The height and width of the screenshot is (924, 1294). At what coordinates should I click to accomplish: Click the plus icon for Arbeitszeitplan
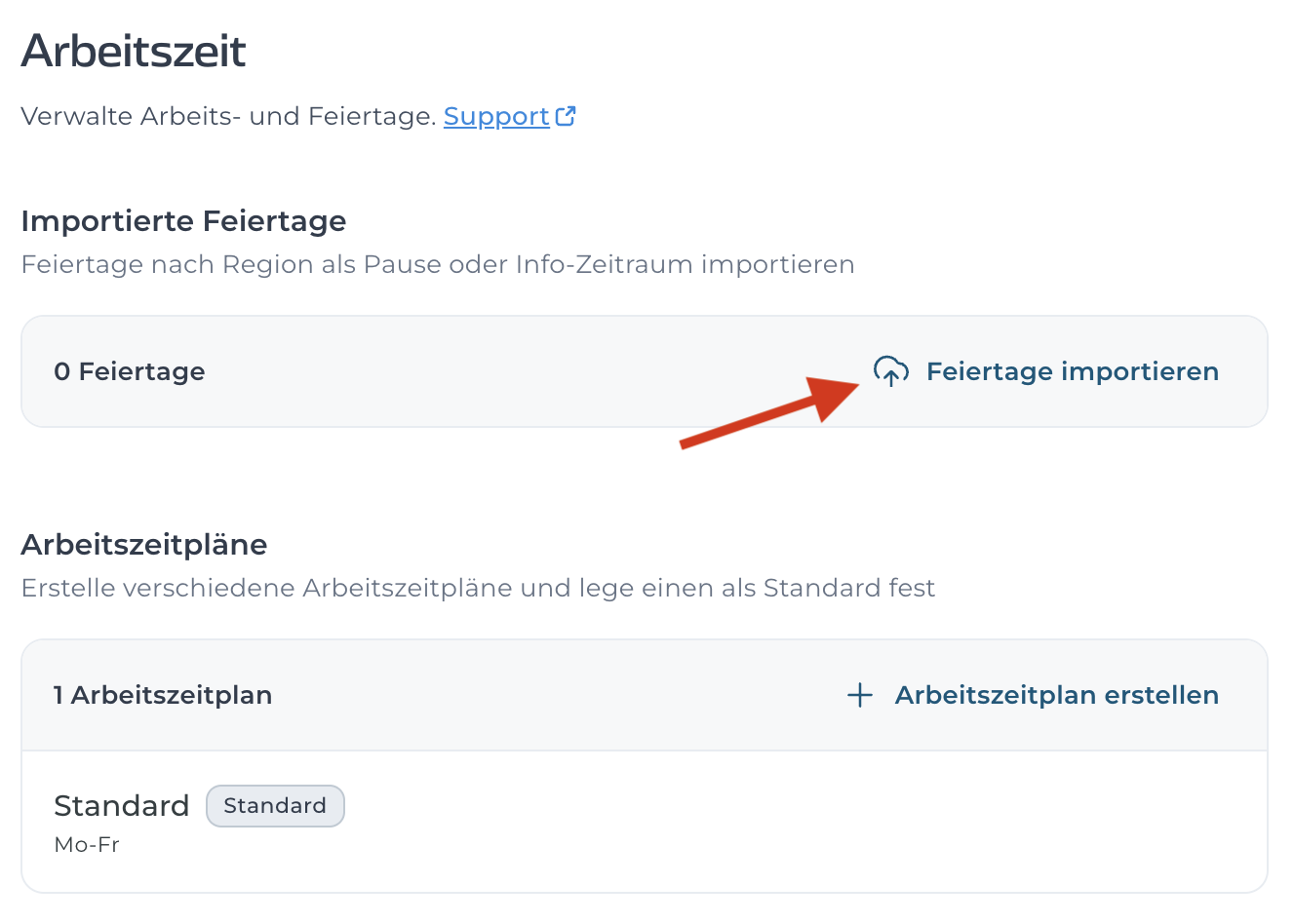click(860, 695)
